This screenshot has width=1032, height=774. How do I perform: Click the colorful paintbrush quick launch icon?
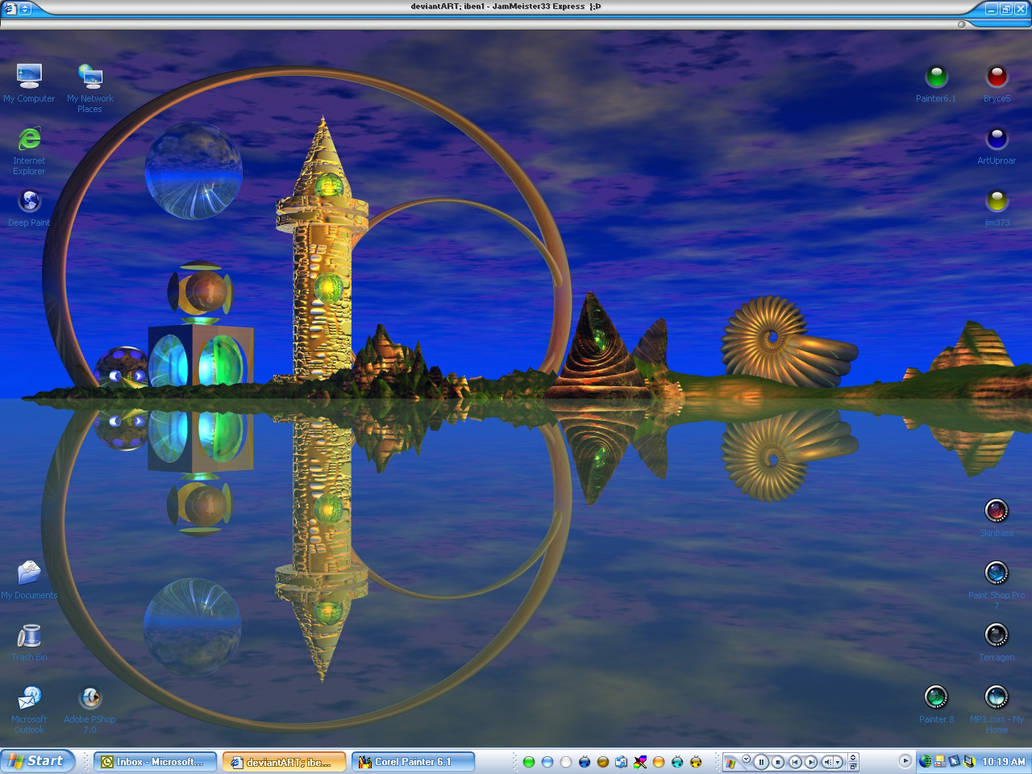(x=640, y=762)
